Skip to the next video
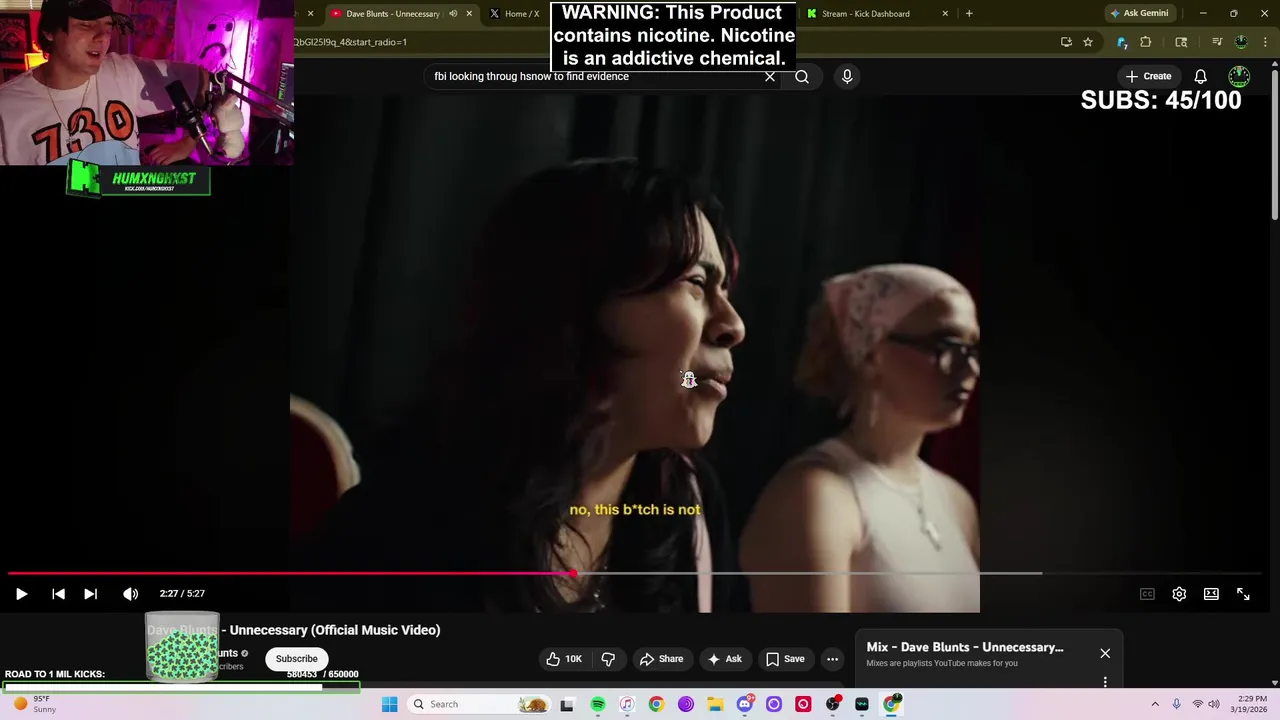 (90, 594)
